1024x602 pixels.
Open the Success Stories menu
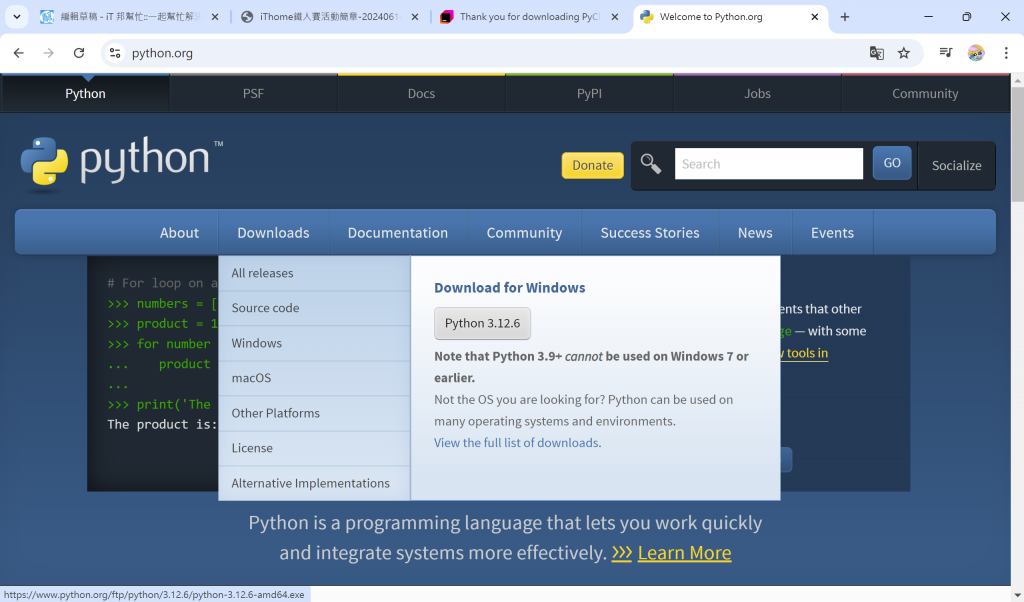(650, 232)
